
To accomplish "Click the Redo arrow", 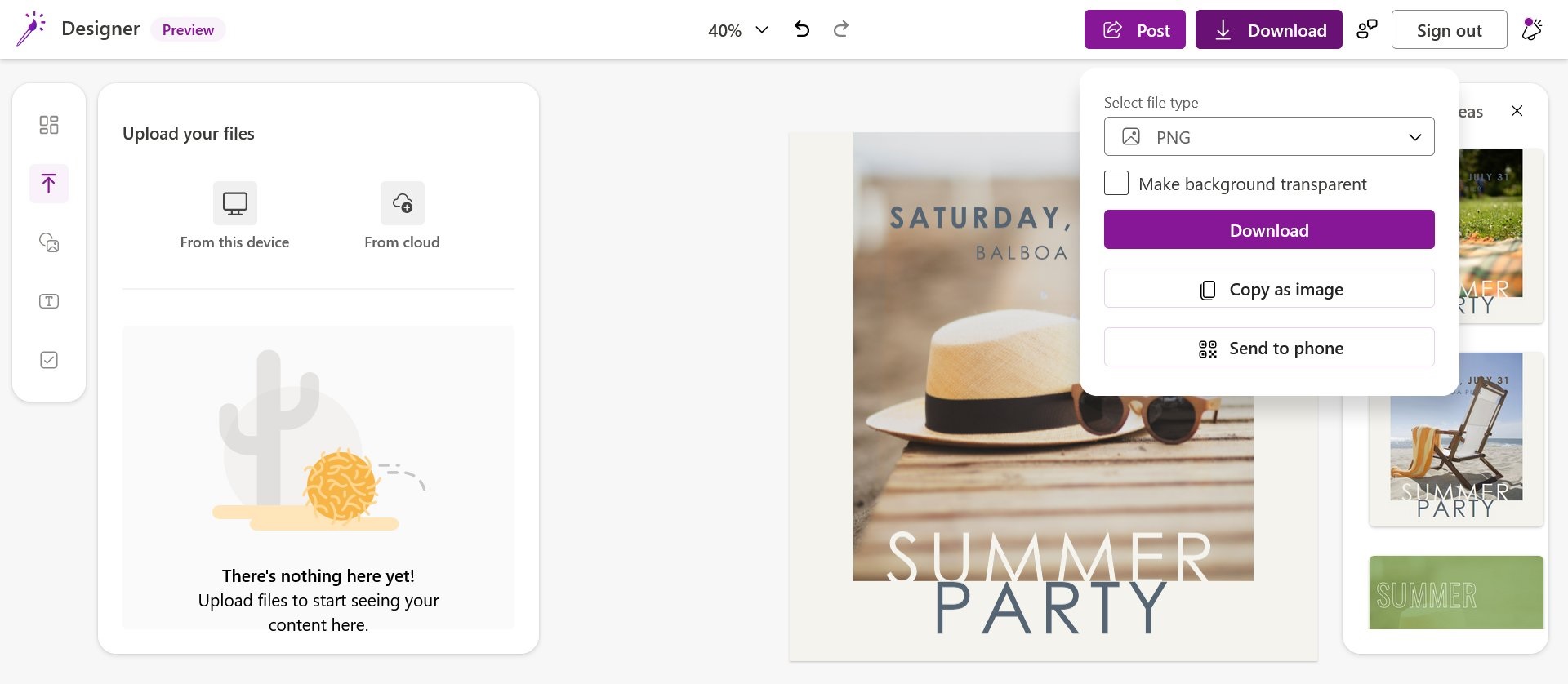I will 840,29.
